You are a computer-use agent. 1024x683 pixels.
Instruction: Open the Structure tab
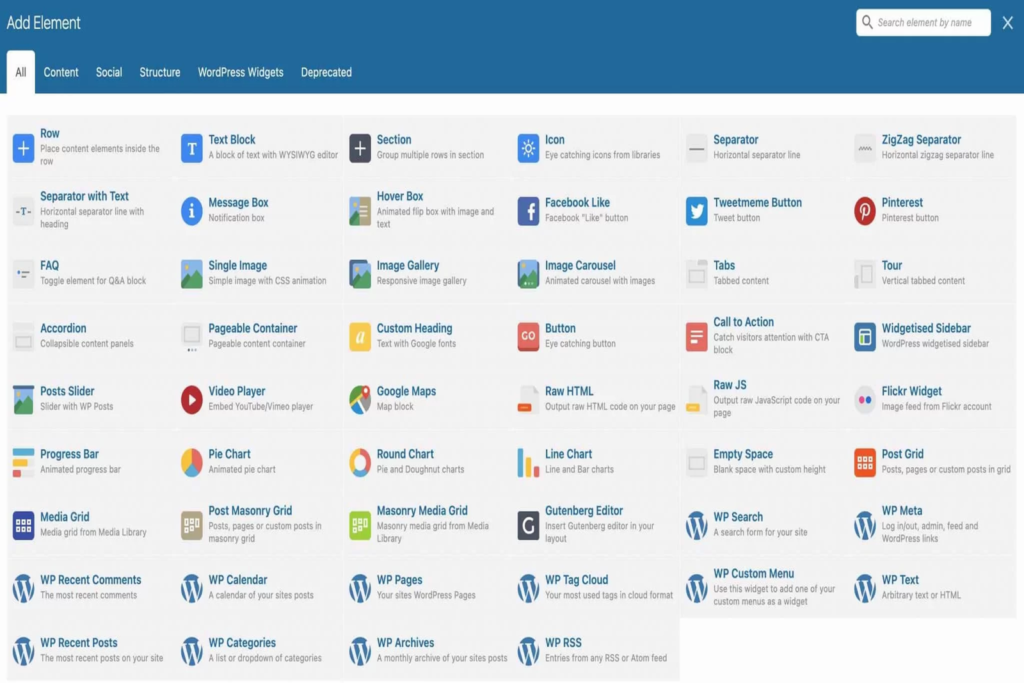160,72
